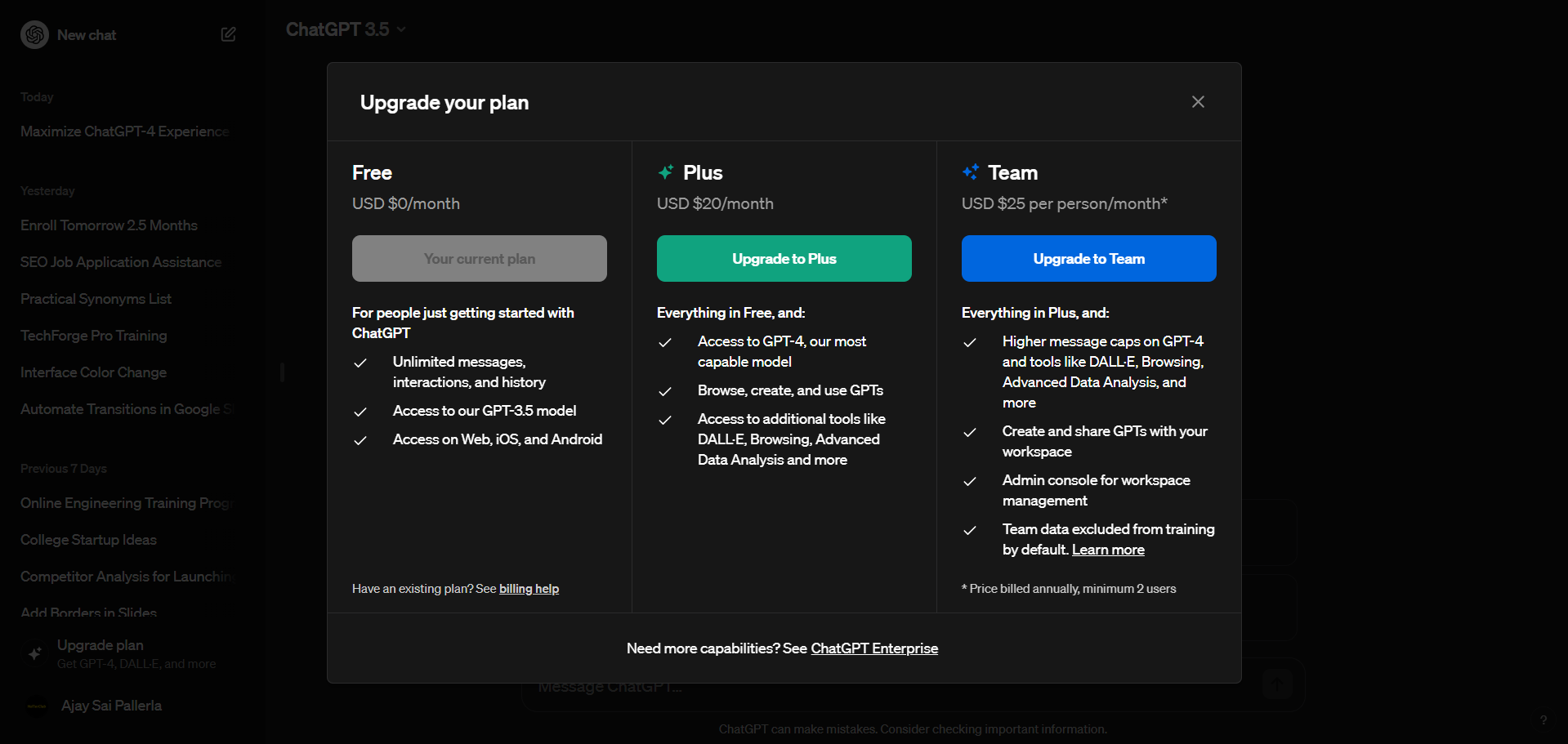Click the ChatGPT logo icon in sidebar
The height and width of the screenshot is (744, 1568).
[x=34, y=35]
